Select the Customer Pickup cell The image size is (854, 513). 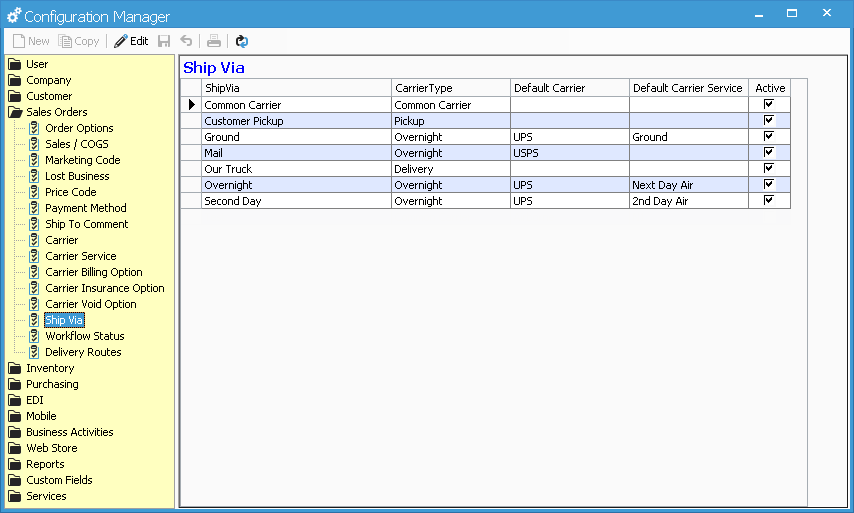point(296,121)
